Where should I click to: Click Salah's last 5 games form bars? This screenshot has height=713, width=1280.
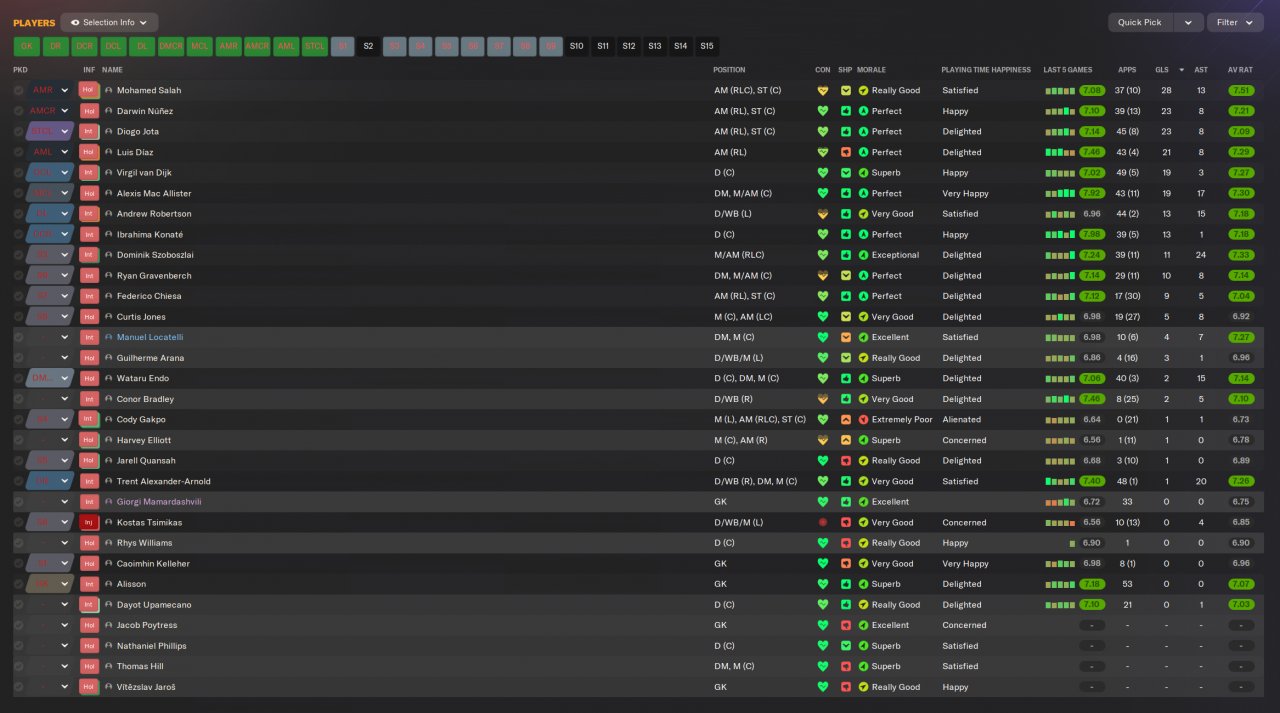[x=1060, y=90]
